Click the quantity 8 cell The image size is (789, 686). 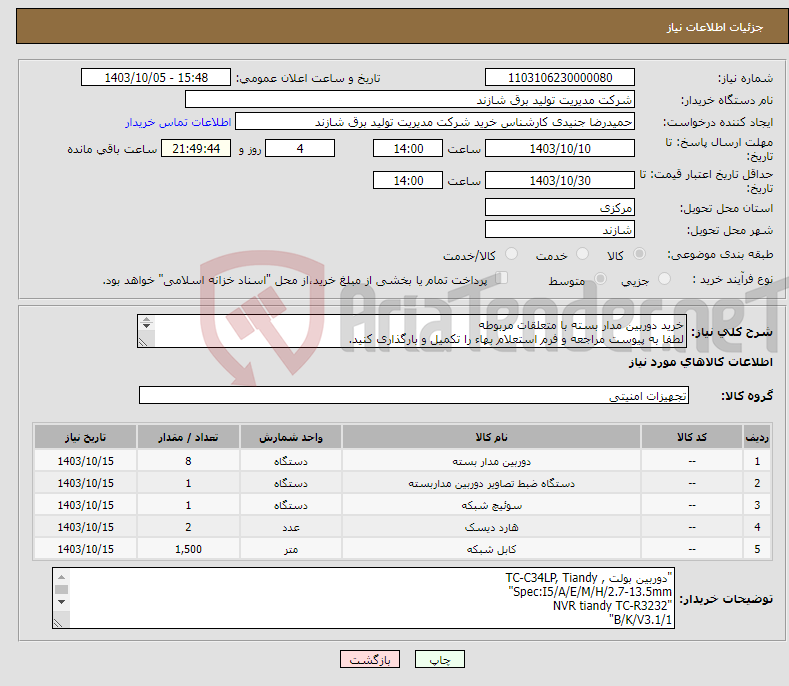pos(188,461)
